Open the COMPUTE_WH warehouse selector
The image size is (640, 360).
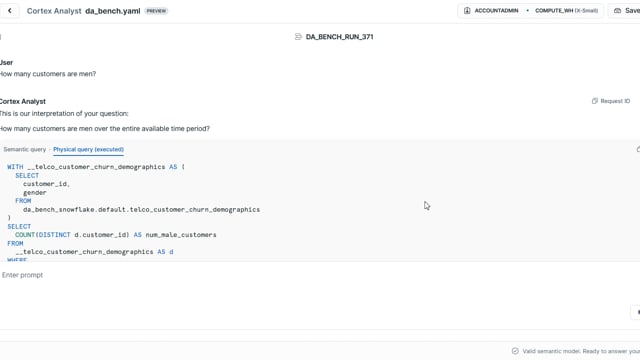click(567, 11)
